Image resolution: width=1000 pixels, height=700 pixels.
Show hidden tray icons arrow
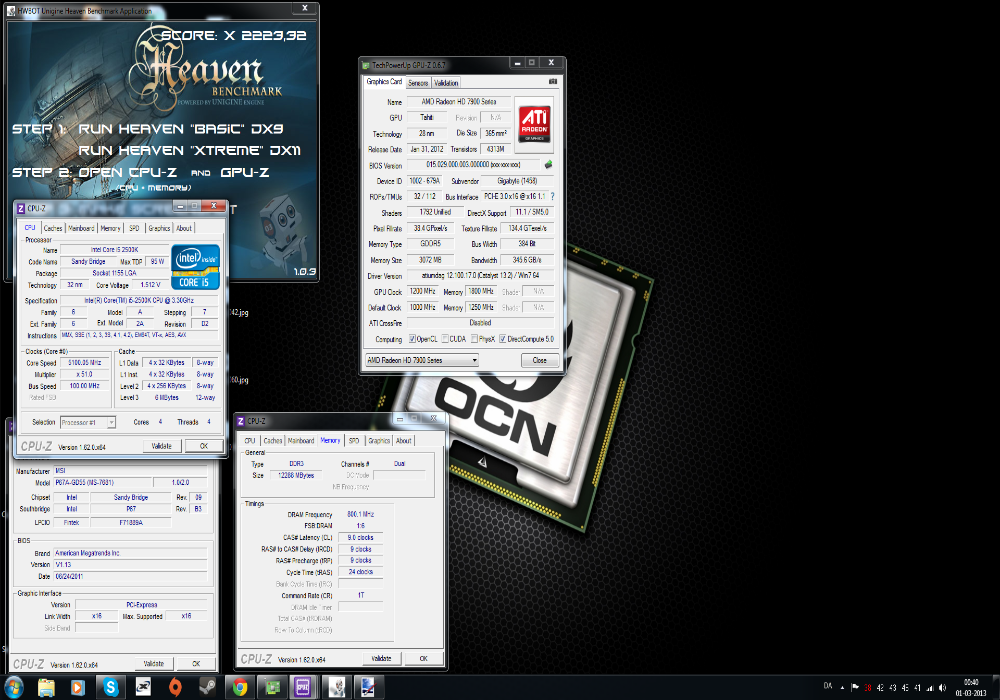click(842, 687)
